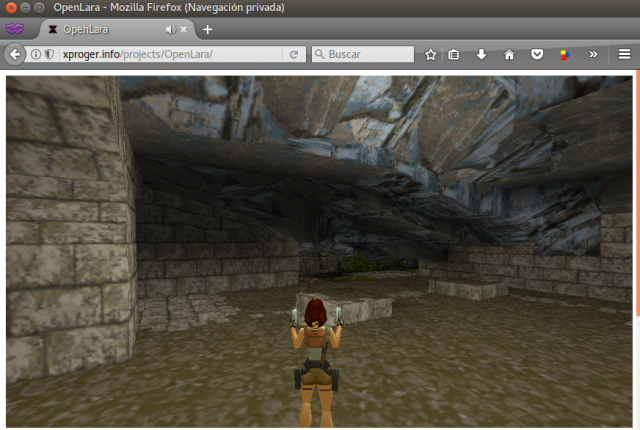This screenshot has width=640, height=430.
Task: Save the page to Pocket
Action: 537,54
